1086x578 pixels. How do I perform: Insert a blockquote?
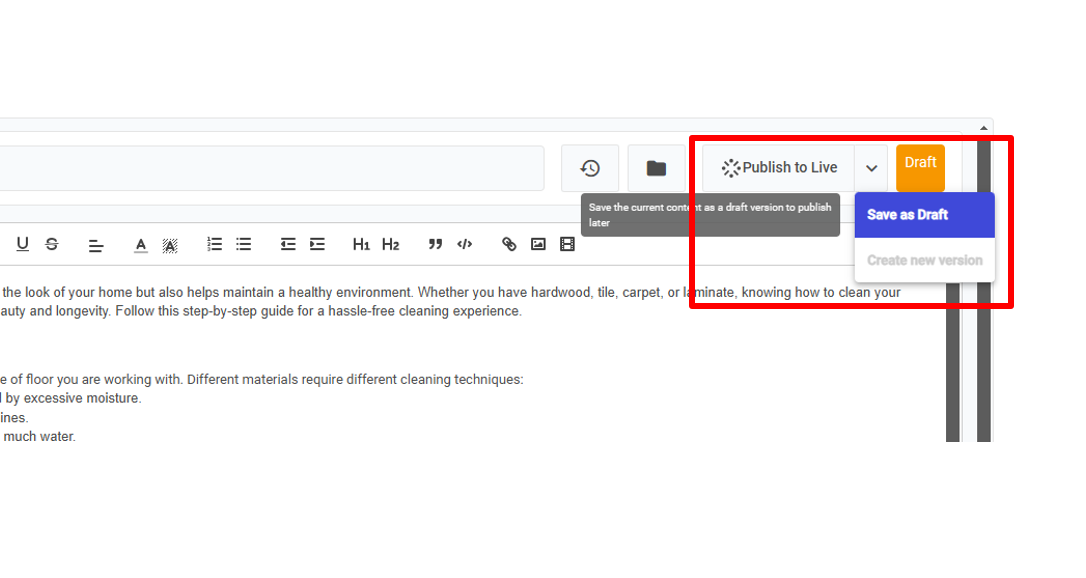pyautogui.click(x=435, y=244)
